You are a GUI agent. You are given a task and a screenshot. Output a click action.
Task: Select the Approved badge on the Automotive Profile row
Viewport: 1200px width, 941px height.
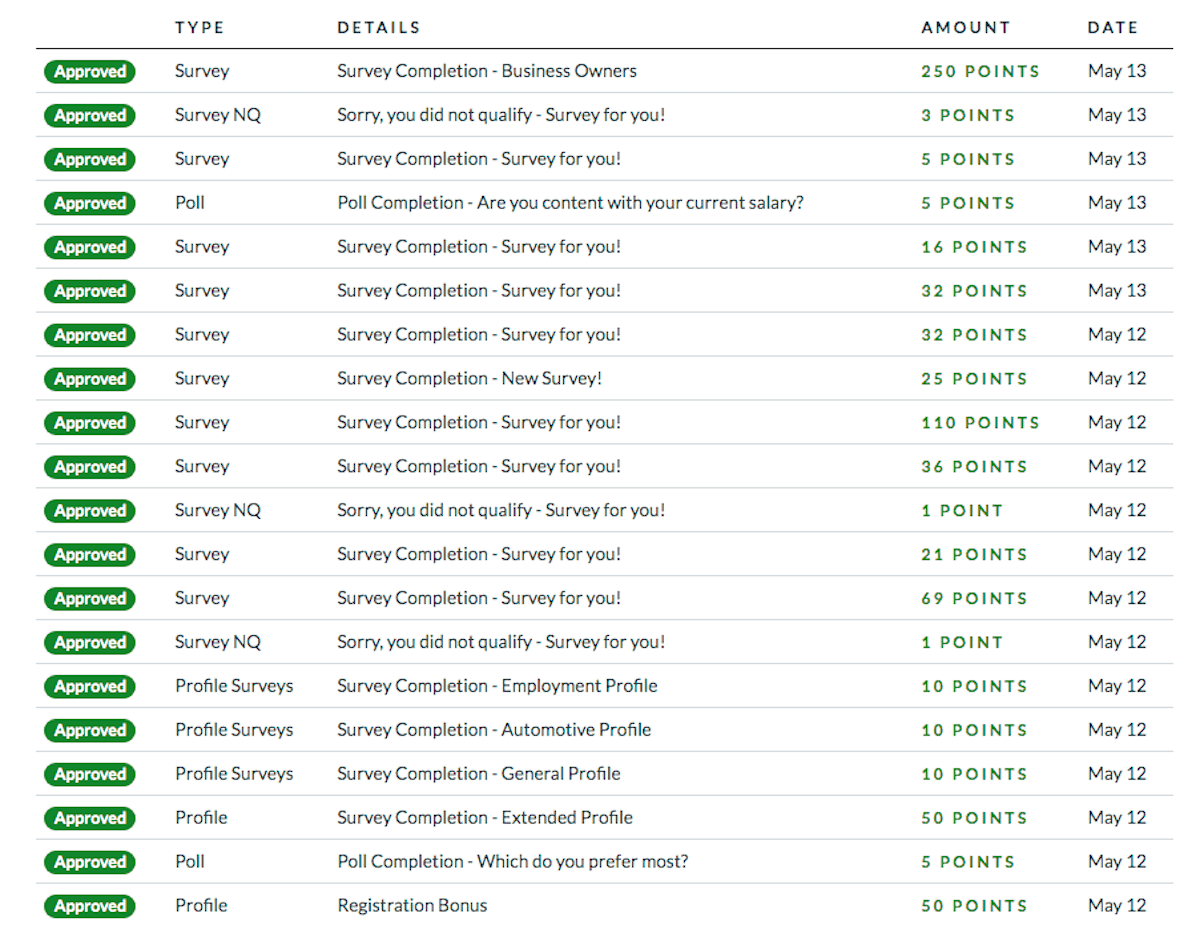point(89,730)
